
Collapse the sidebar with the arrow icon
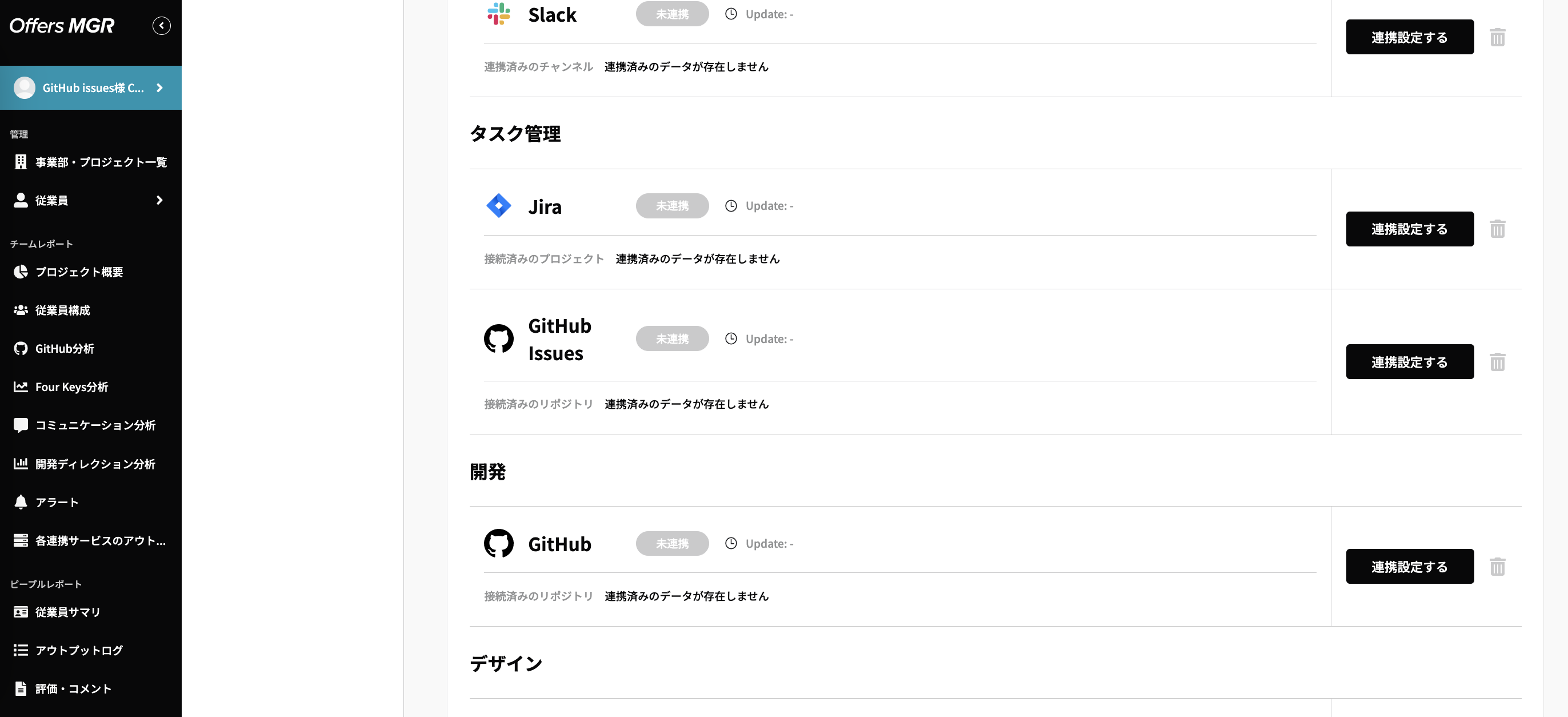[161, 26]
